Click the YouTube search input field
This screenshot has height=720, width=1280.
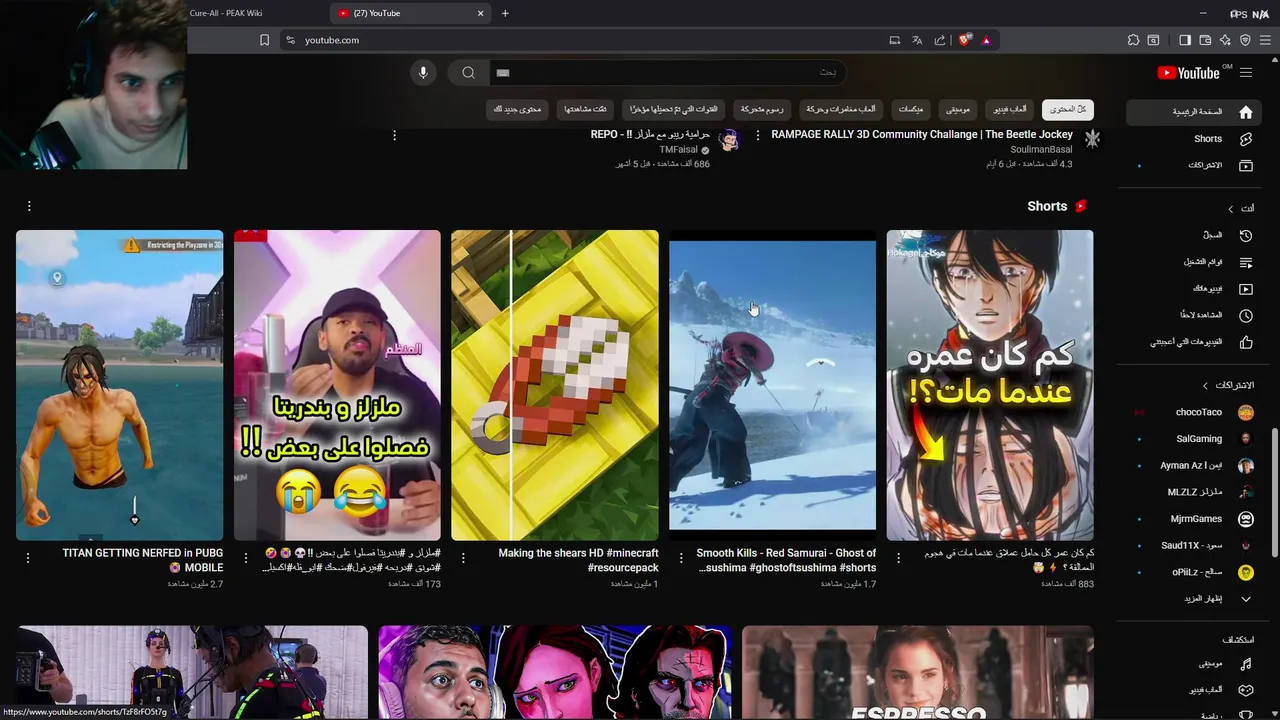click(668, 72)
